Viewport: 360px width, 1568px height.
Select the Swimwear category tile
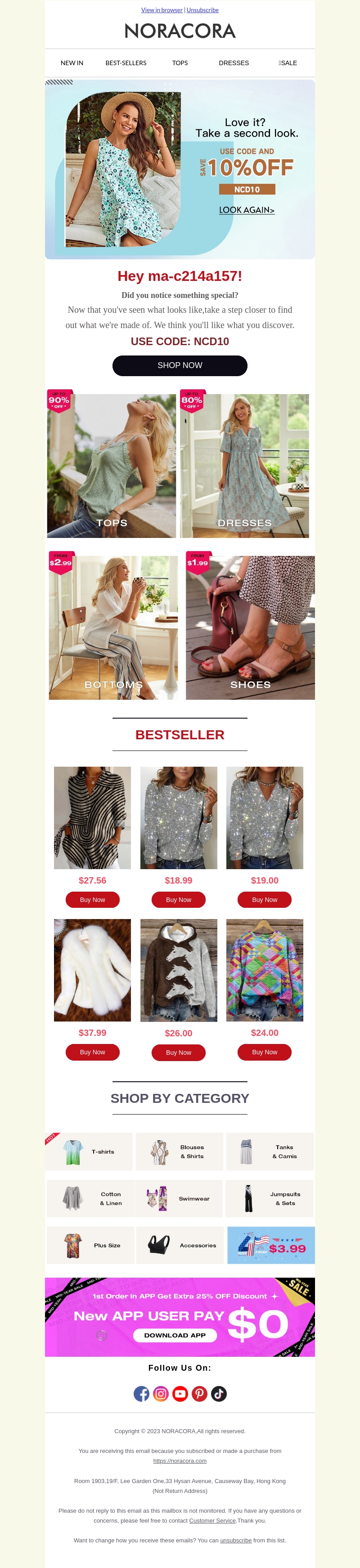coord(179,1199)
